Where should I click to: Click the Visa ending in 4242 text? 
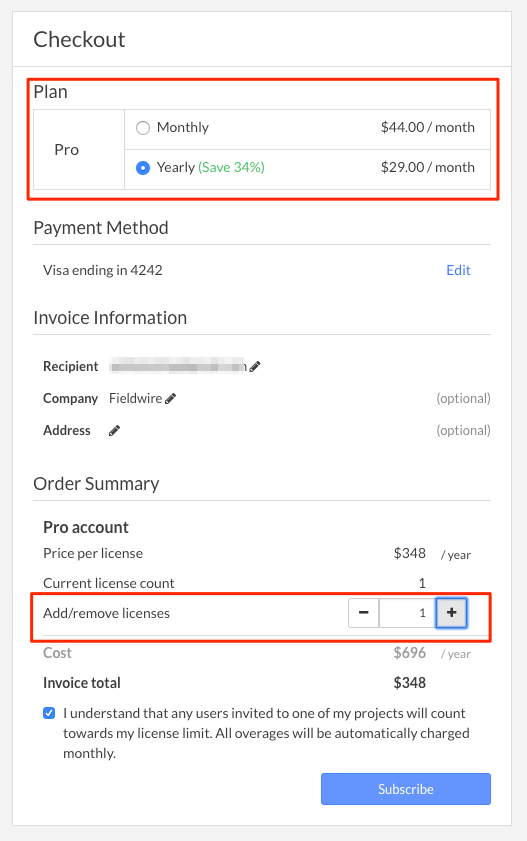pyautogui.click(x=103, y=270)
